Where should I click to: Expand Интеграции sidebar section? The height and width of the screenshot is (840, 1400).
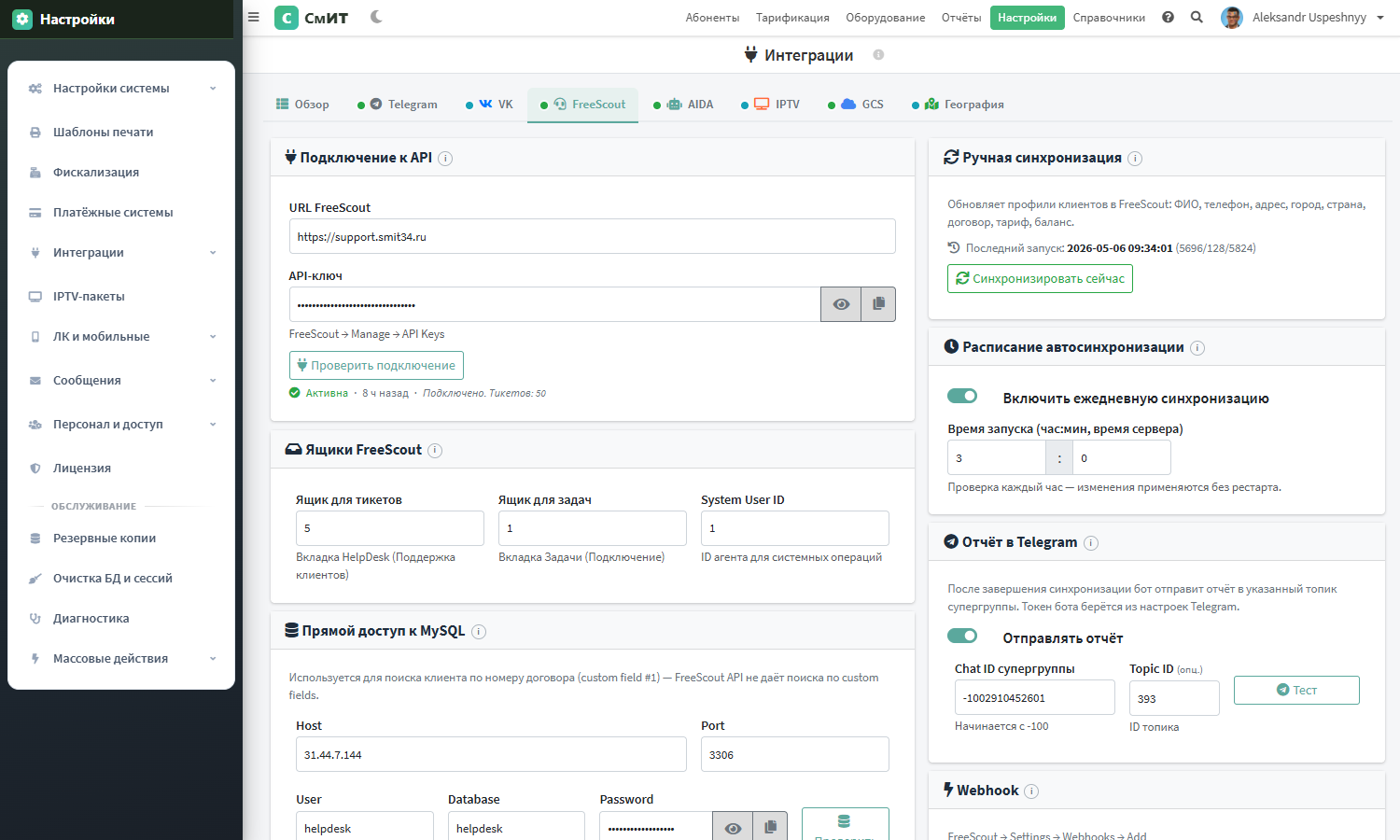pyautogui.click(x=121, y=253)
